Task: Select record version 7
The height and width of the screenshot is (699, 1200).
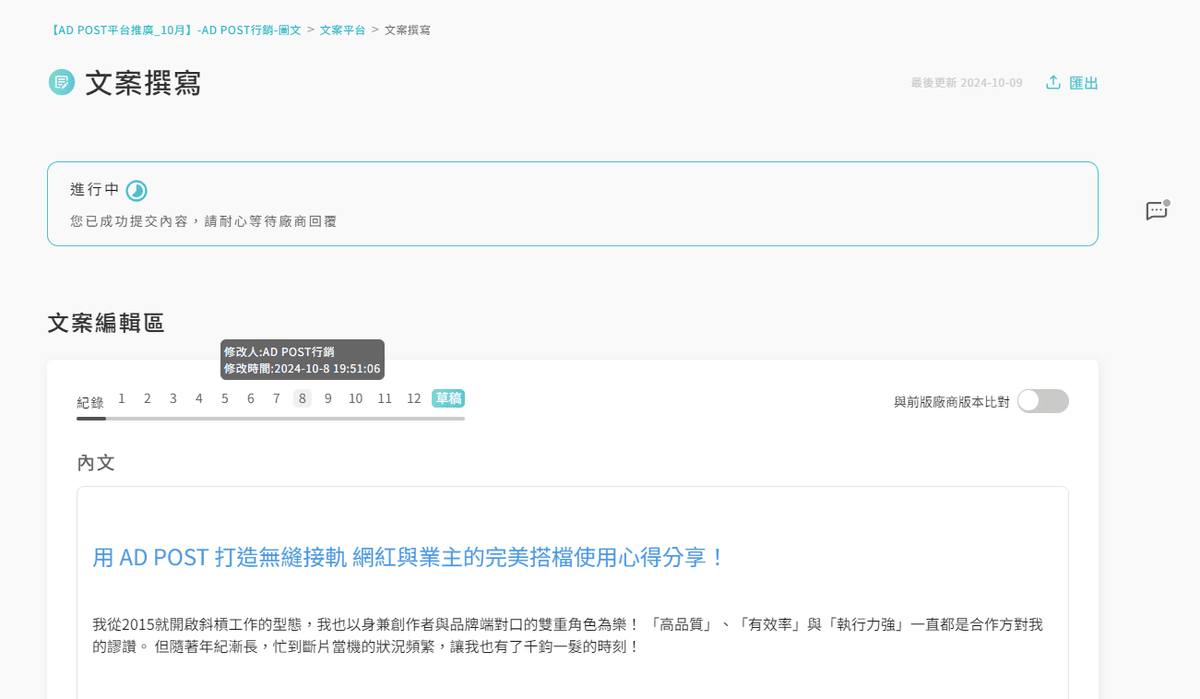Action: coord(277,398)
